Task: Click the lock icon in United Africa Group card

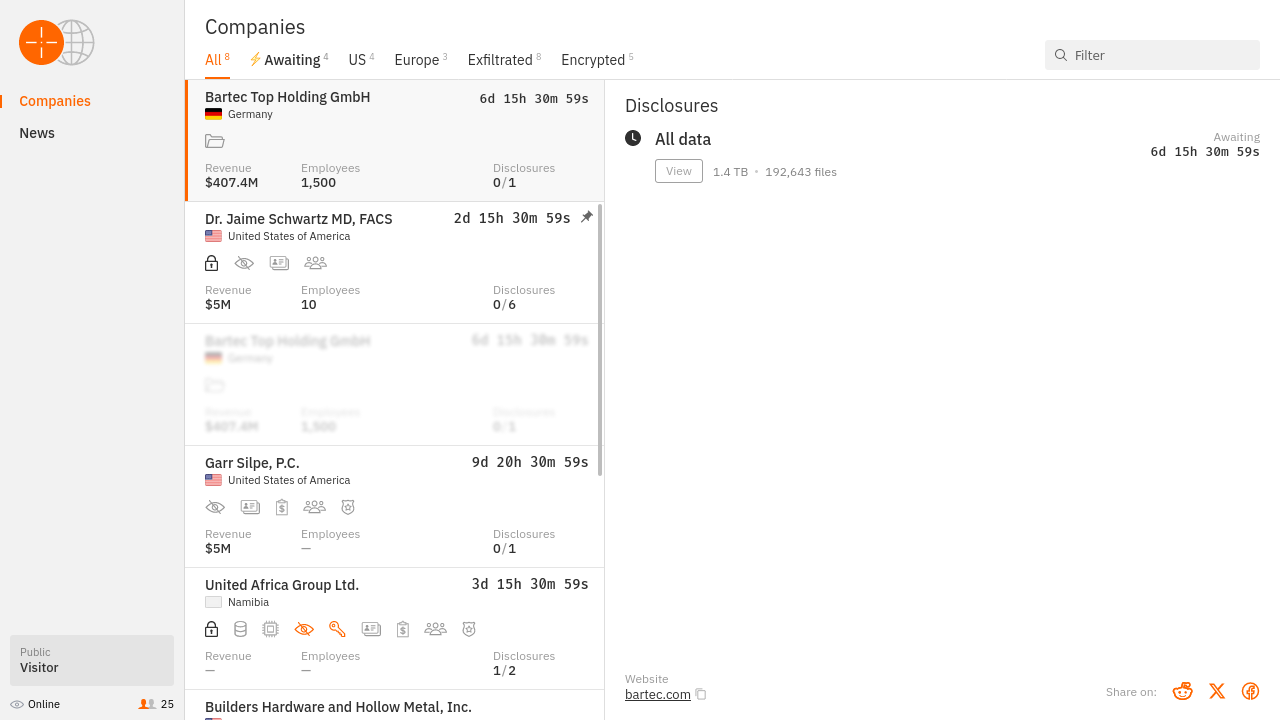Action: click(211, 629)
